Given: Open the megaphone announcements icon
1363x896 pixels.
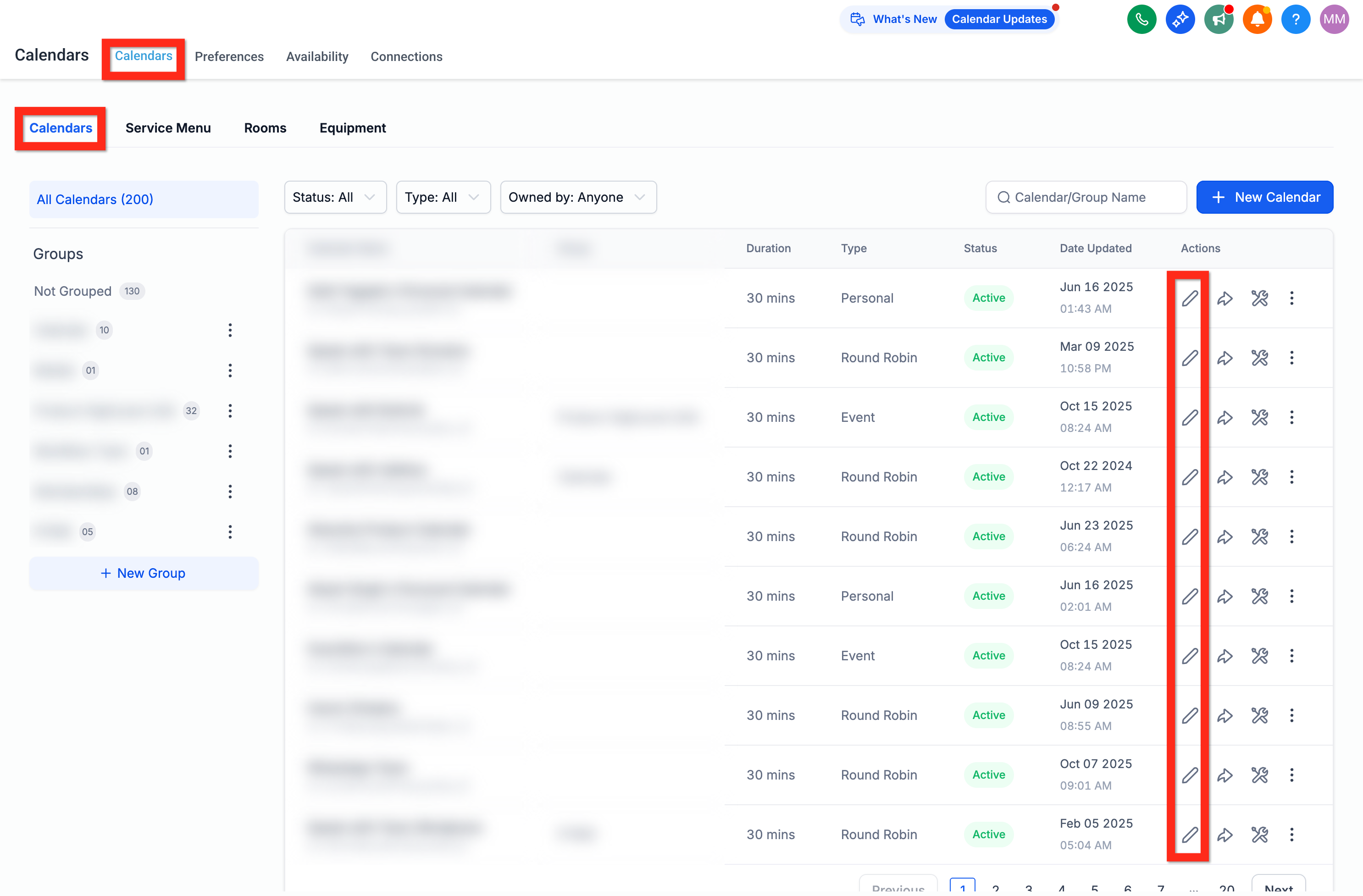Looking at the screenshot, I should coord(1219,19).
